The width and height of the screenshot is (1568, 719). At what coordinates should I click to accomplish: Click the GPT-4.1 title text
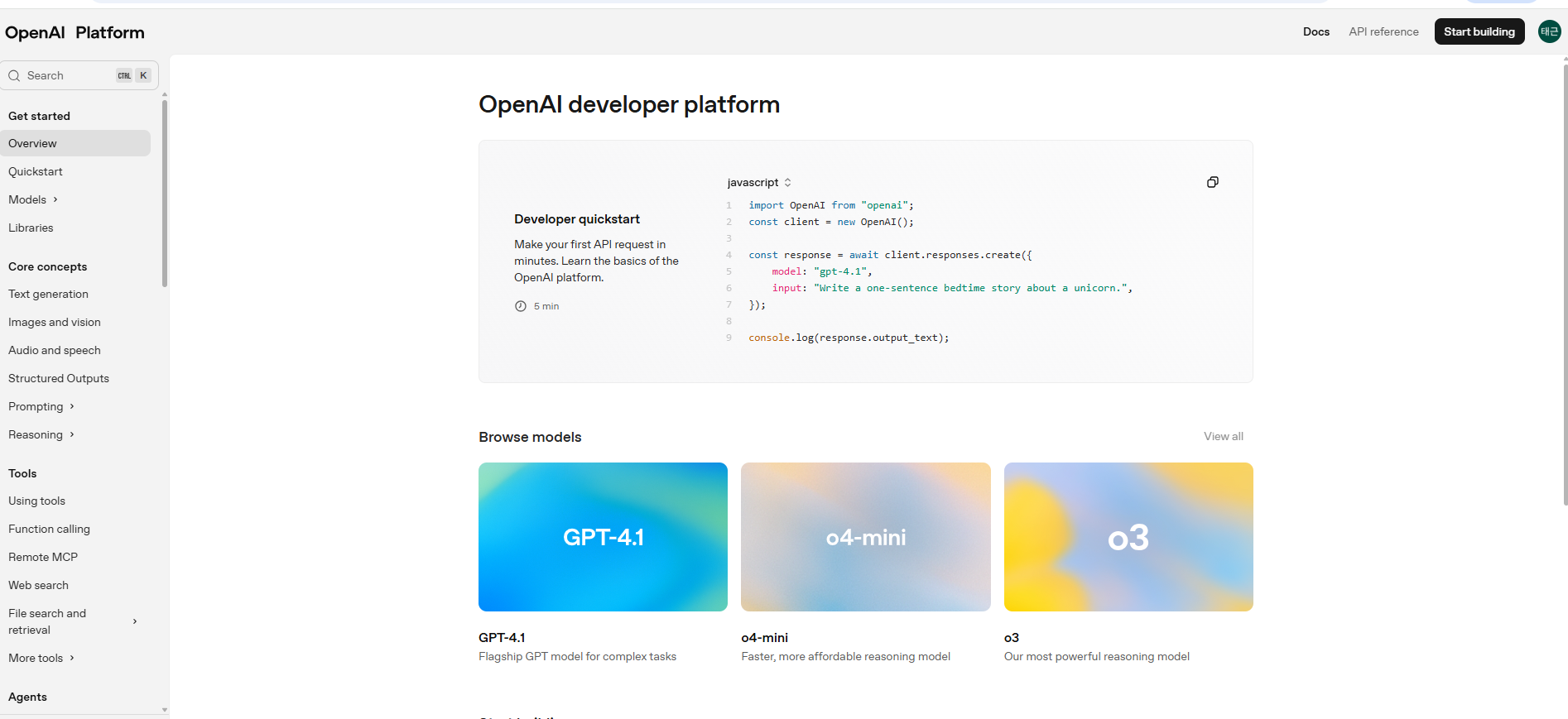tap(502, 637)
